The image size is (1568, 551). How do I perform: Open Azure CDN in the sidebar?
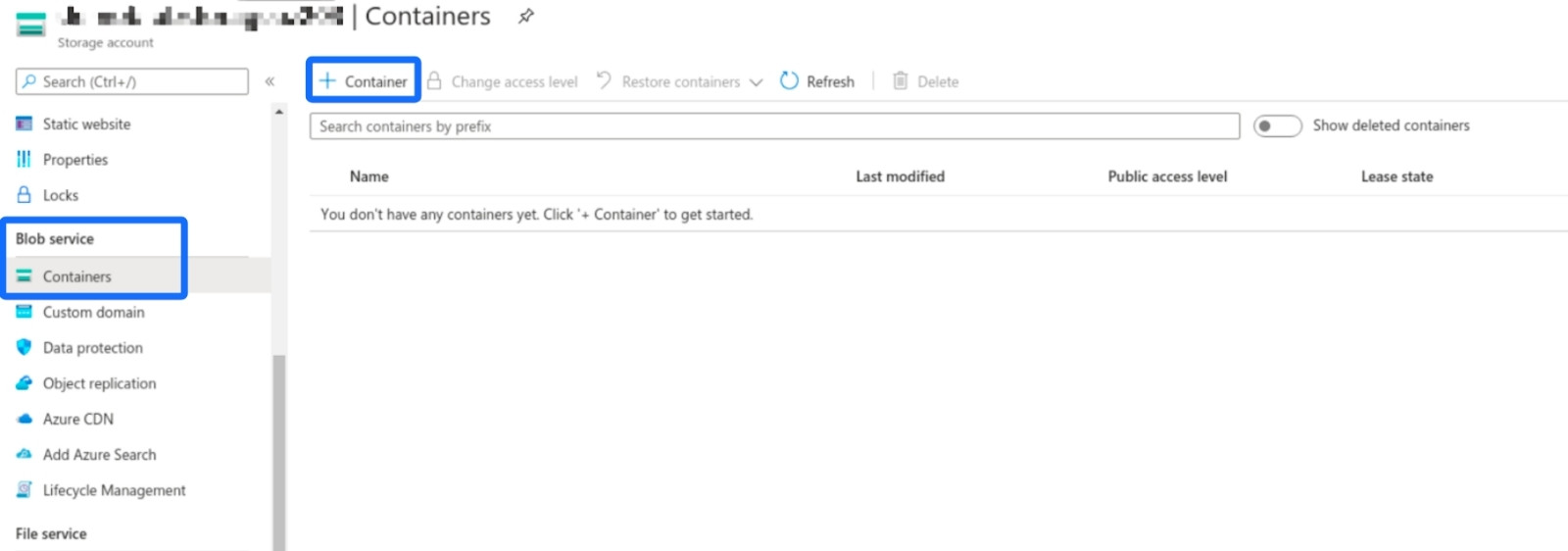tap(77, 420)
